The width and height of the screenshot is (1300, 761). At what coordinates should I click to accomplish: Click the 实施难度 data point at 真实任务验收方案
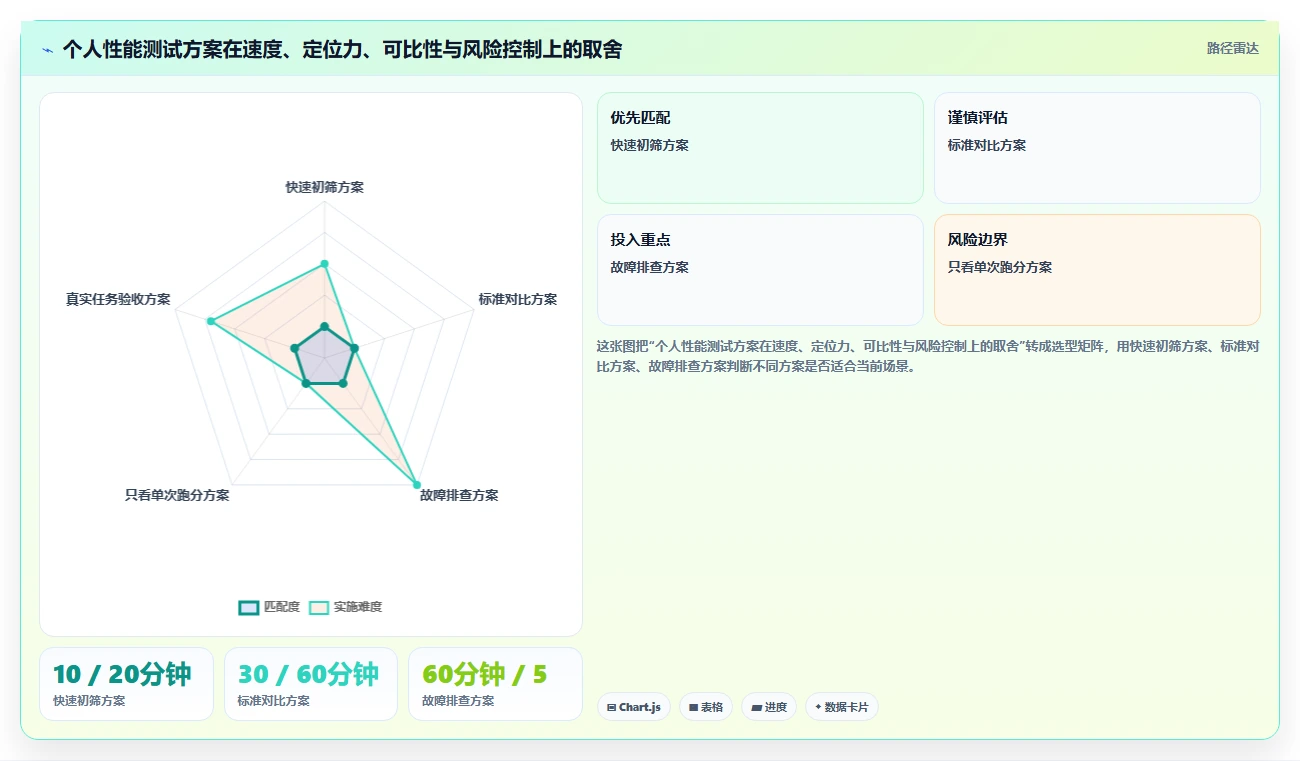click(210, 321)
